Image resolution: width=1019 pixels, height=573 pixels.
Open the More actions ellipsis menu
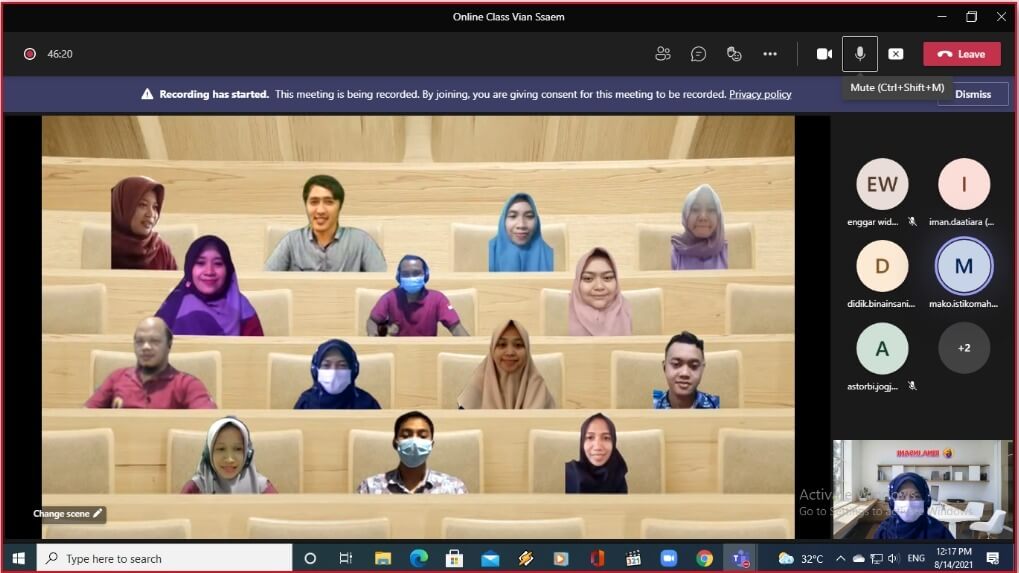click(770, 54)
